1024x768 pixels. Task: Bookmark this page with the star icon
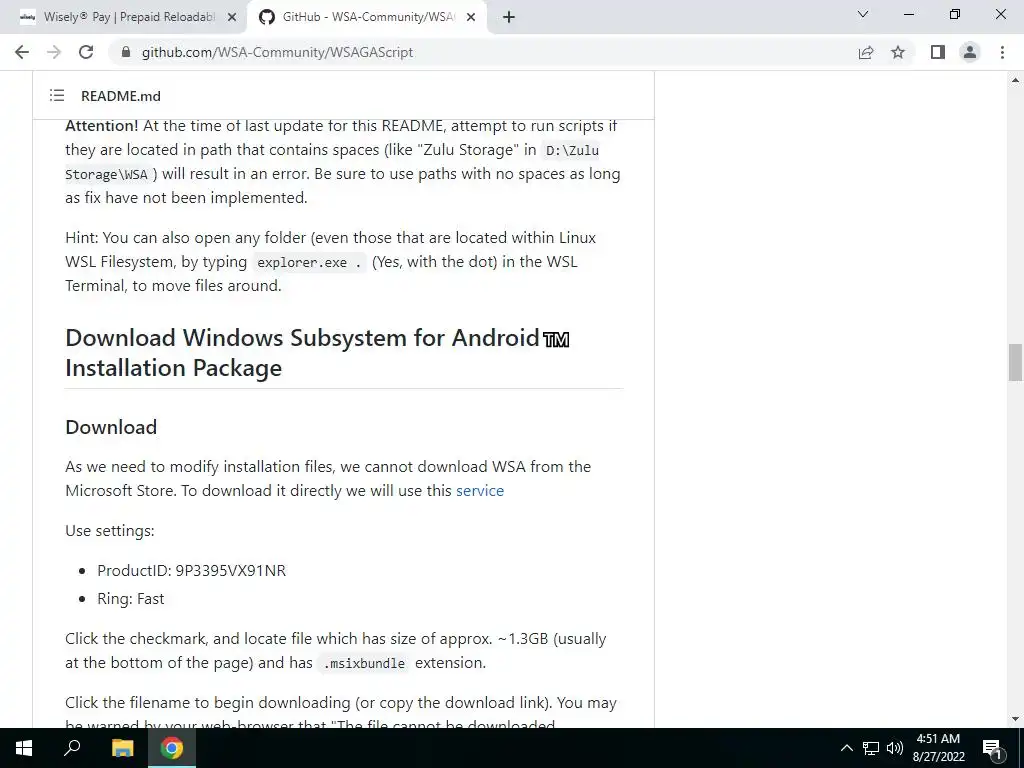898,52
